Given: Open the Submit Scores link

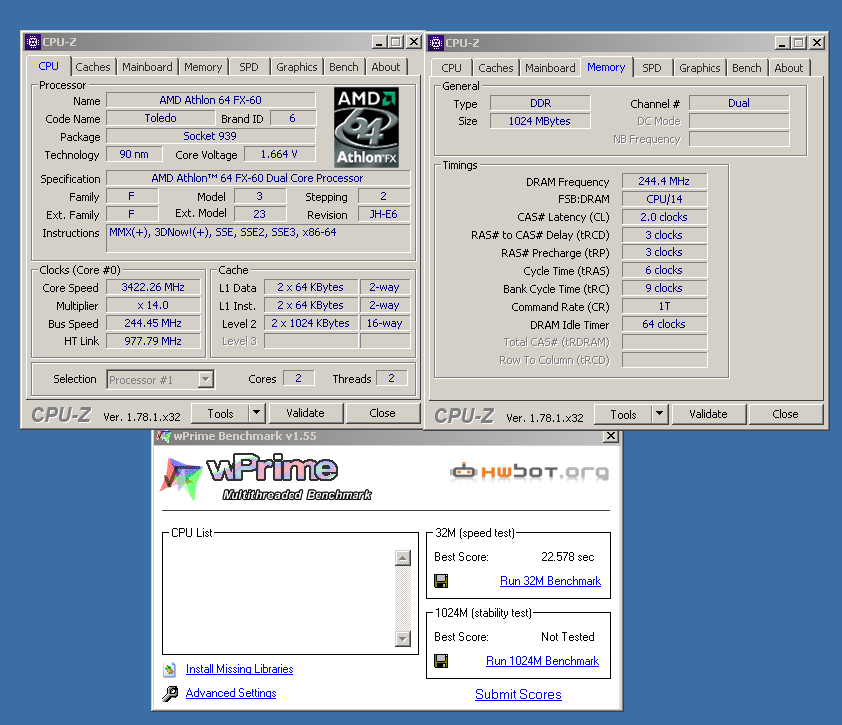Looking at the screenshot, I should [518, 694].
